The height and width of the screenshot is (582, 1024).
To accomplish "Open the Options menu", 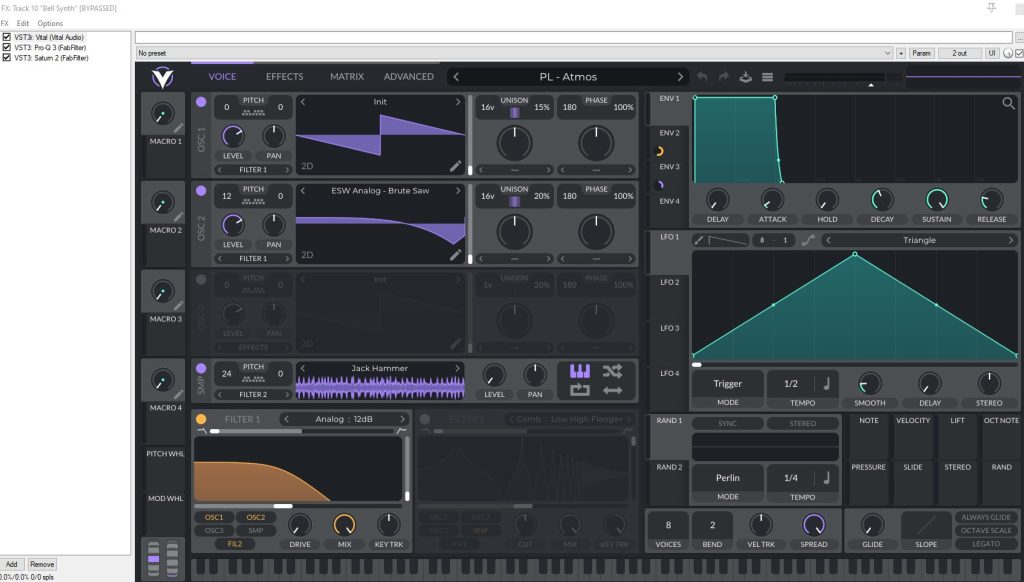I will tap(50, 23).
